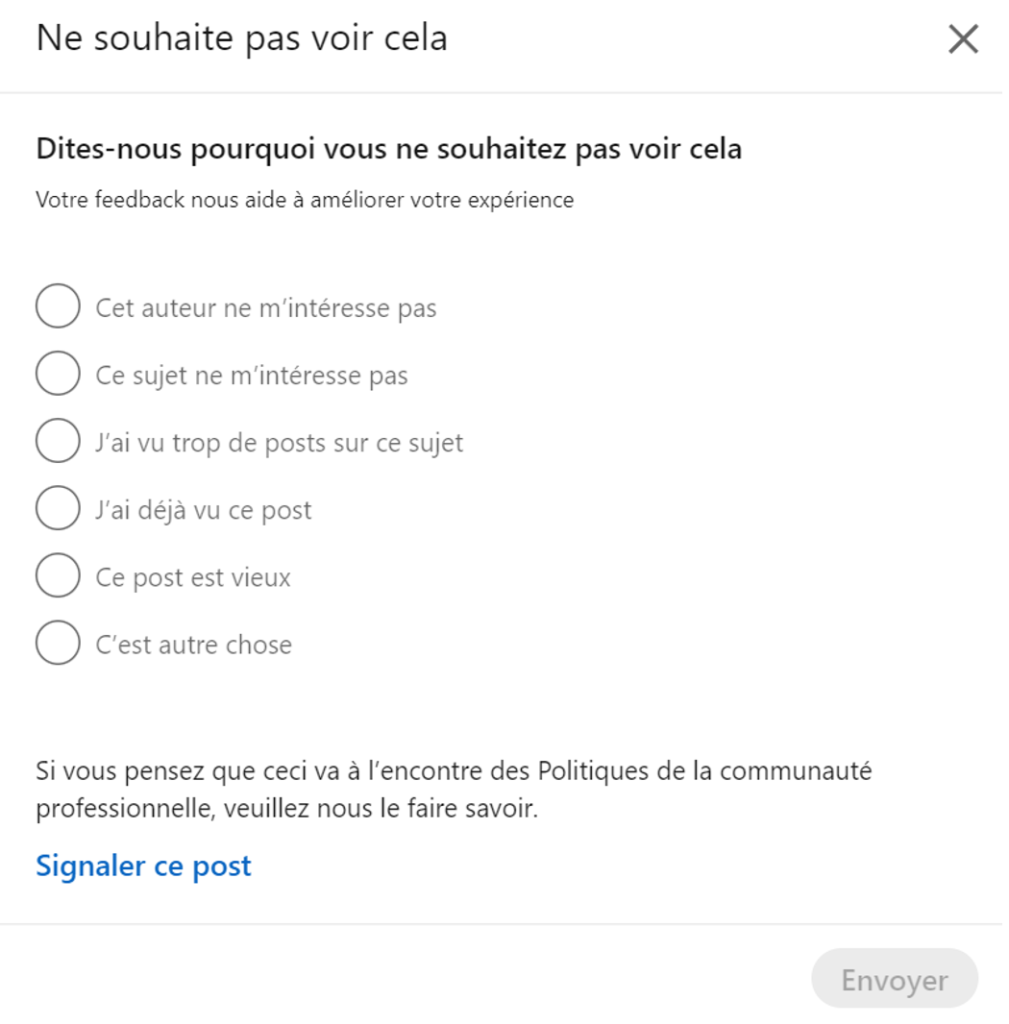Click the words 'Politiques de la communauté' in paragraph

(x=705, y=771)
